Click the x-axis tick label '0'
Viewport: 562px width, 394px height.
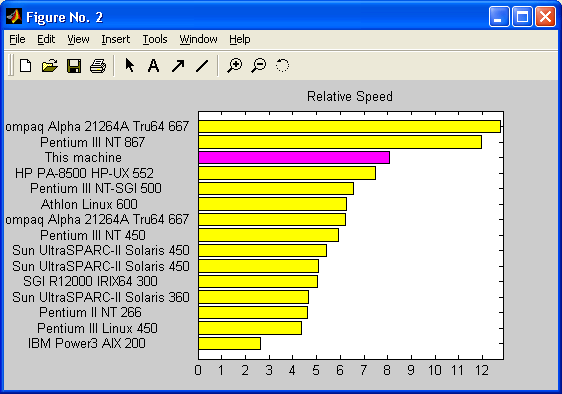[198, 370]
